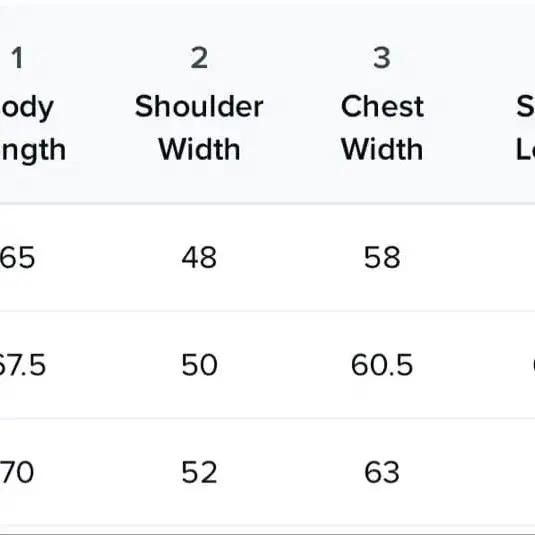The height and width of the screenshot is (535, 535).
Task: Select column number 2 label
Action: coord(199,58)
